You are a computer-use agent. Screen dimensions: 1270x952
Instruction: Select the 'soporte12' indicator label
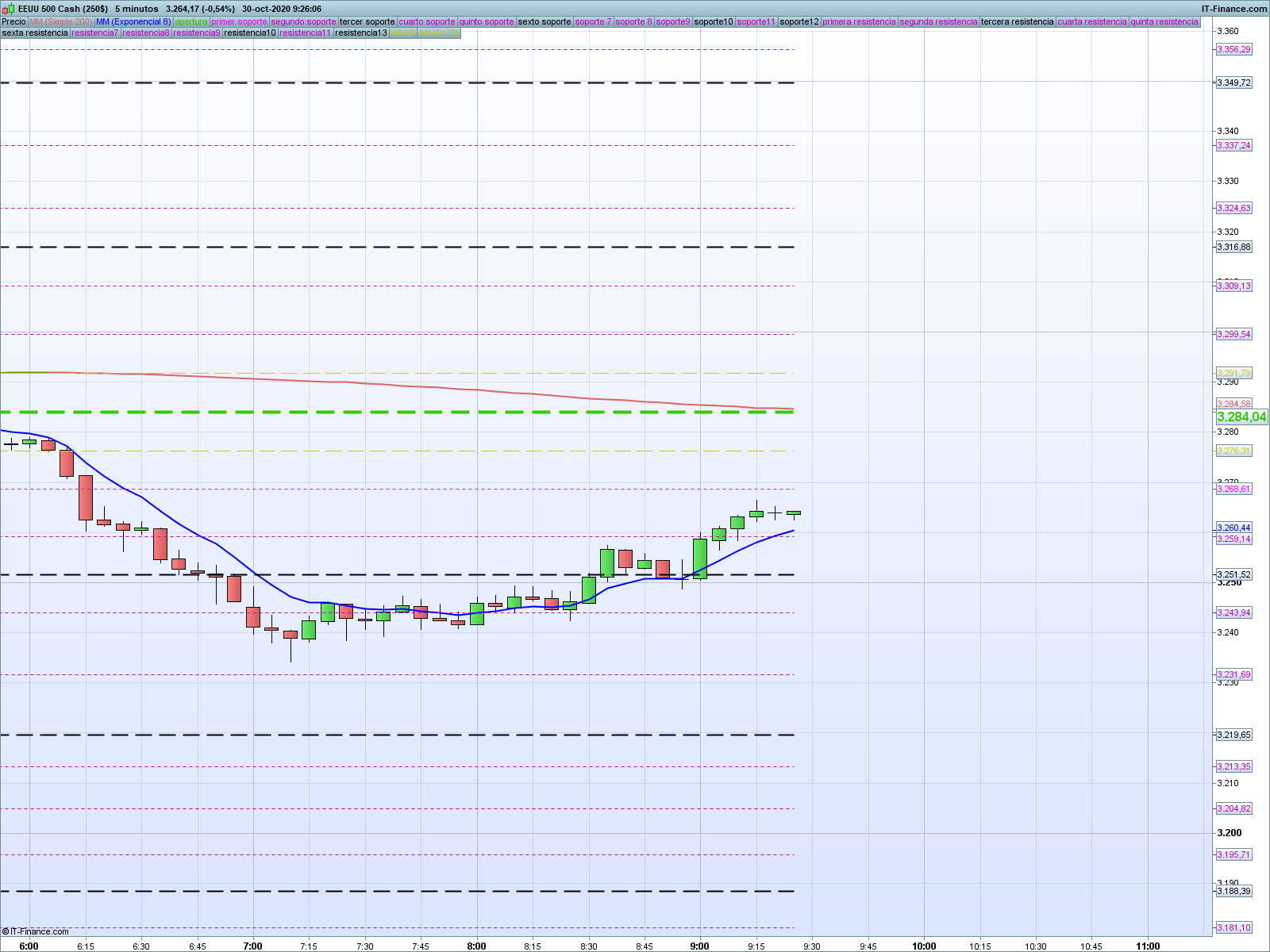pos(799,21)
